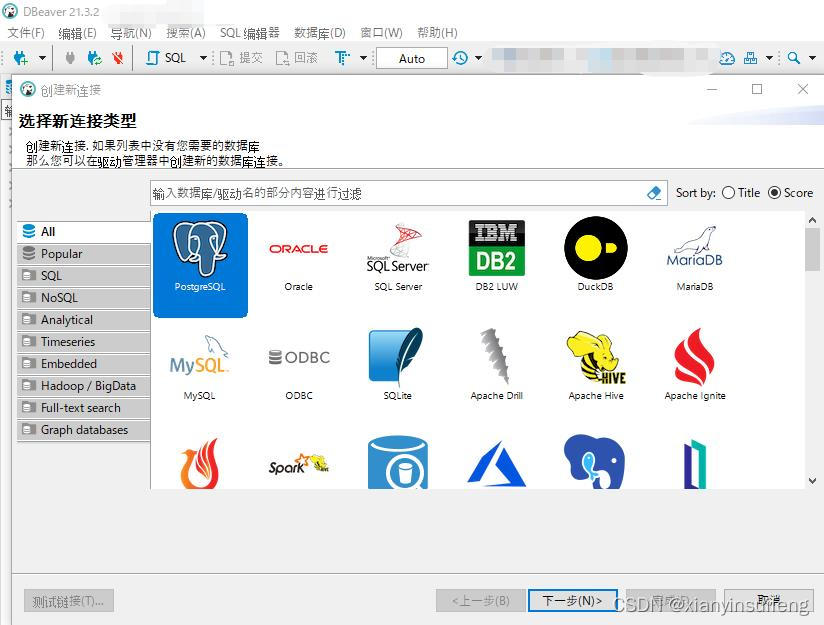Select the blue elephant with fish icon
The height and width of the screenshot is (625, 824).
[x=594, y=462]
